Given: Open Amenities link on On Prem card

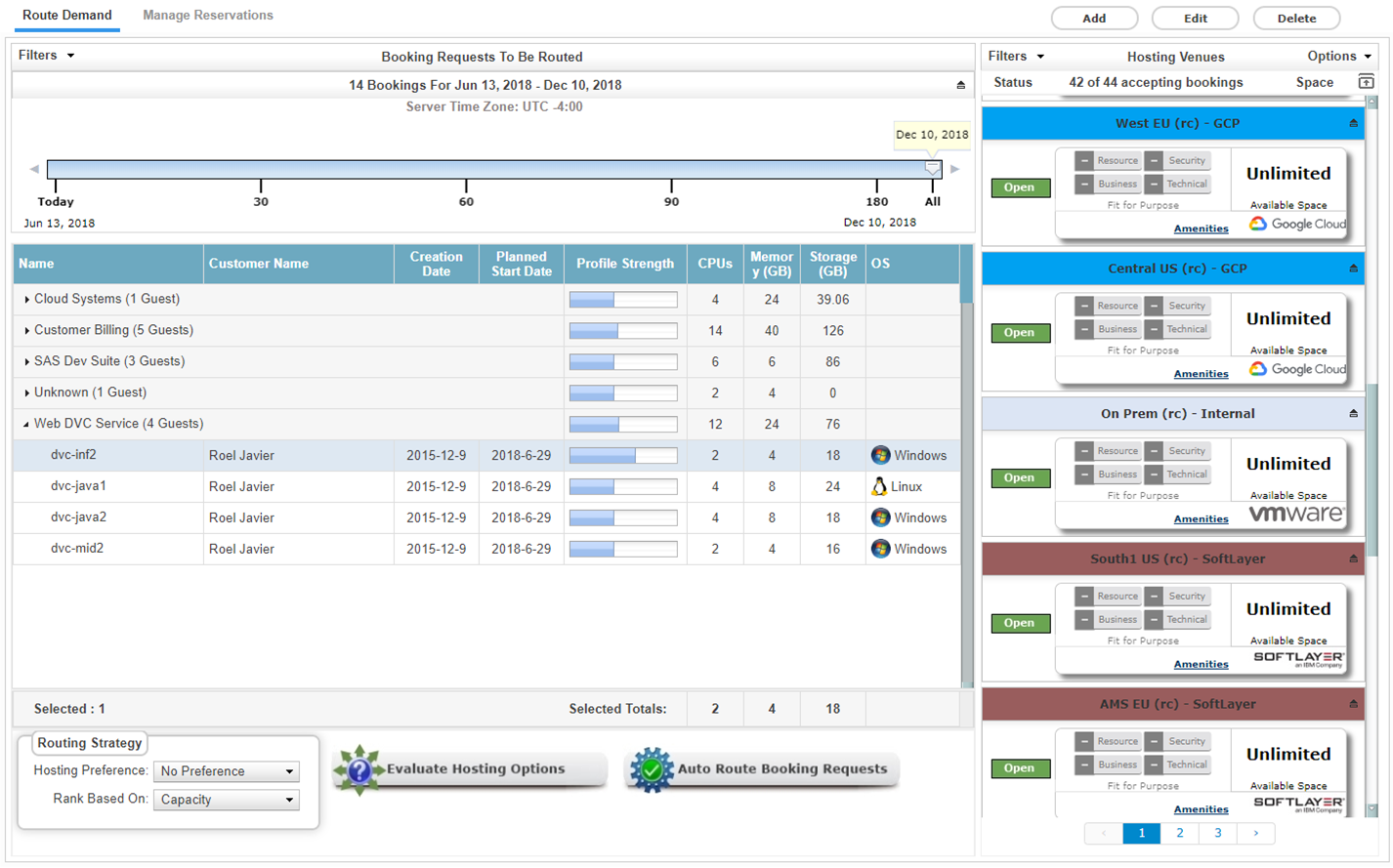Looking at the screenshot, I should [x=1201, y=518].
